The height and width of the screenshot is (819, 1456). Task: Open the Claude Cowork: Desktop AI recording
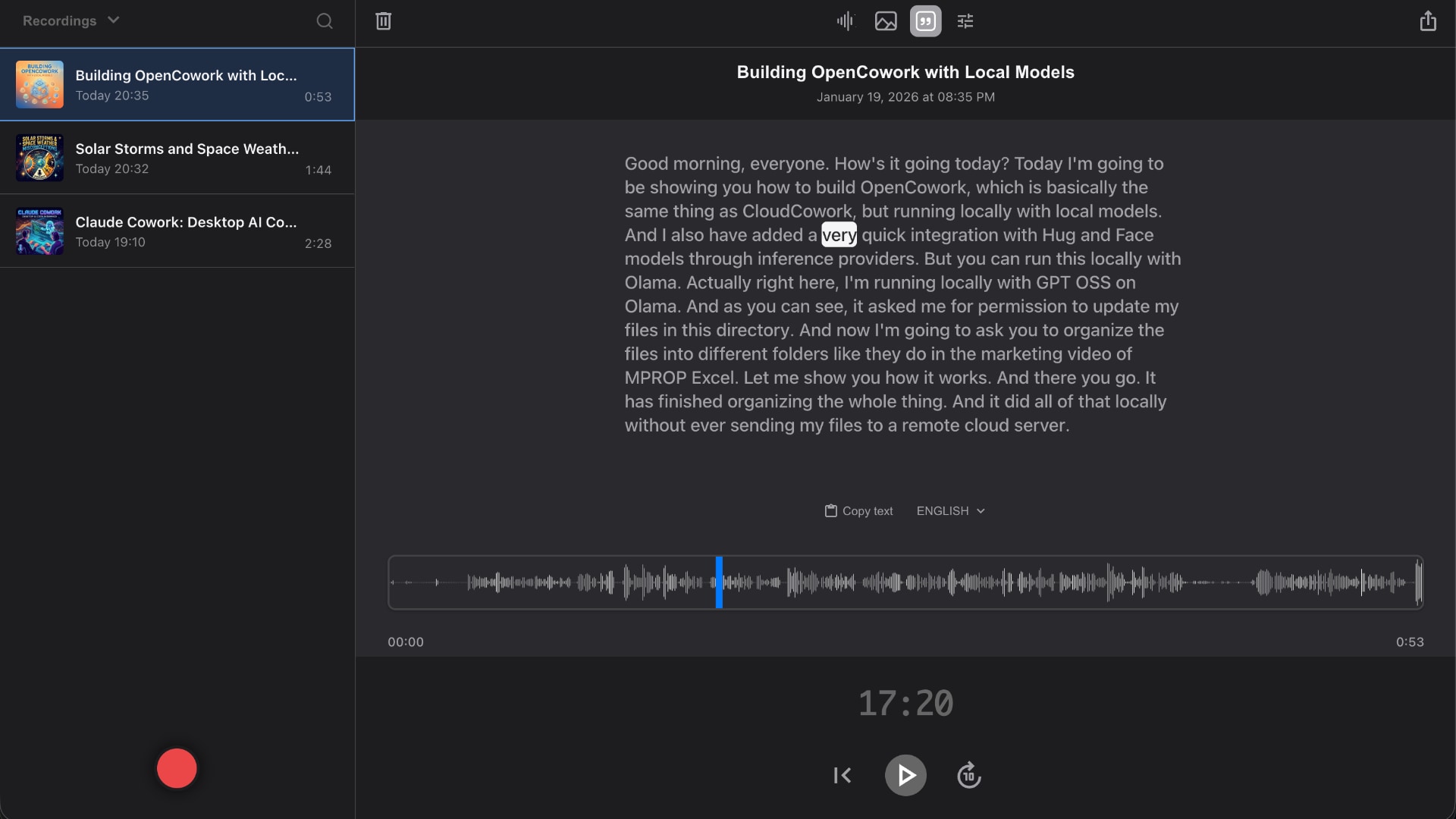[177, 231]
